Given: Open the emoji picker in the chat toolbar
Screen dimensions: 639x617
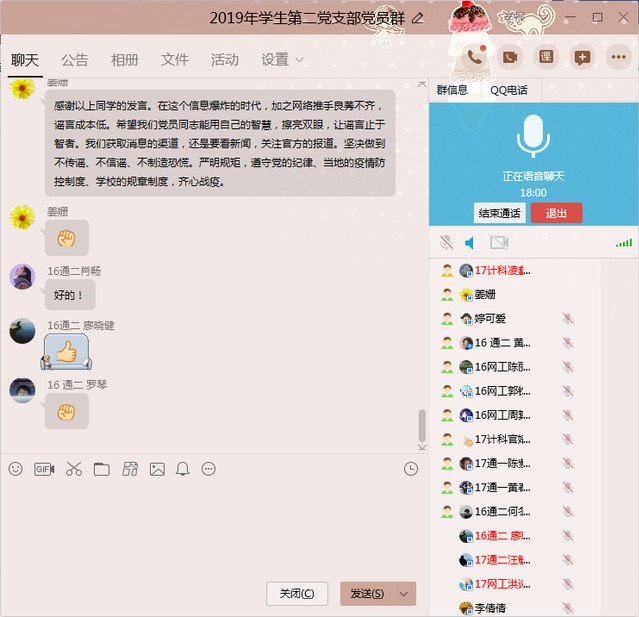Looking at the screenshot, I should click(15, 469).
